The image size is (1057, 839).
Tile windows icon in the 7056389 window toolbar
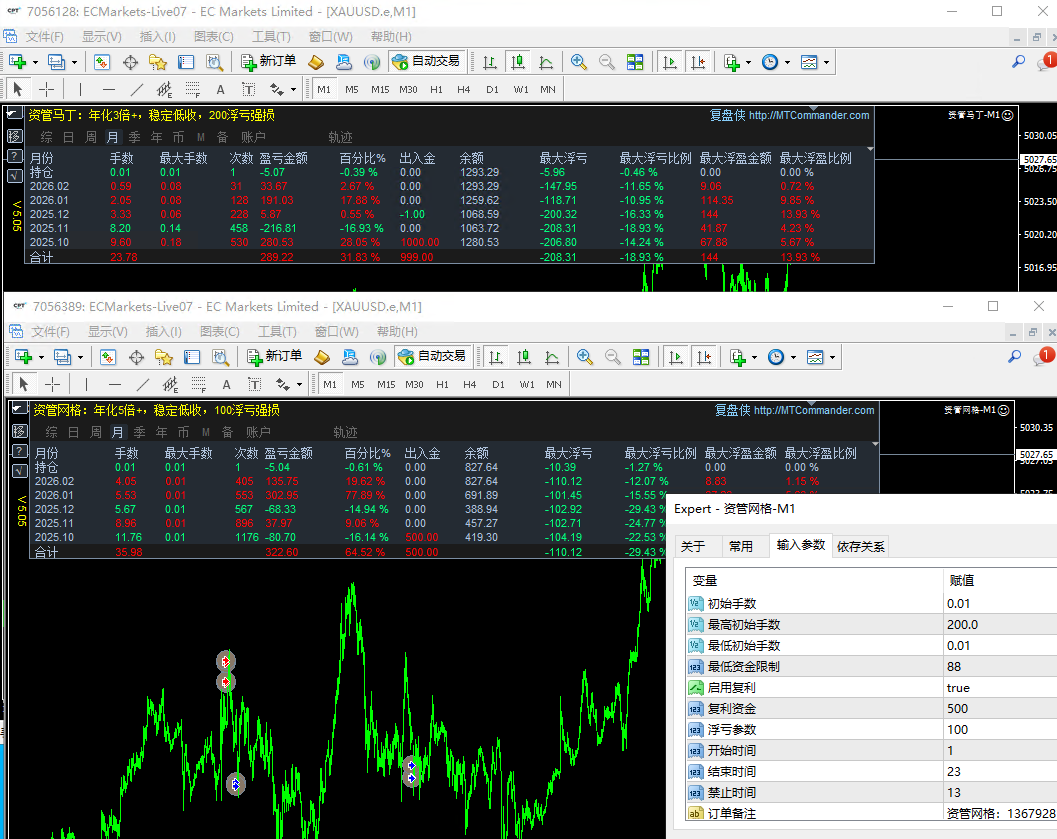[641, 356]
